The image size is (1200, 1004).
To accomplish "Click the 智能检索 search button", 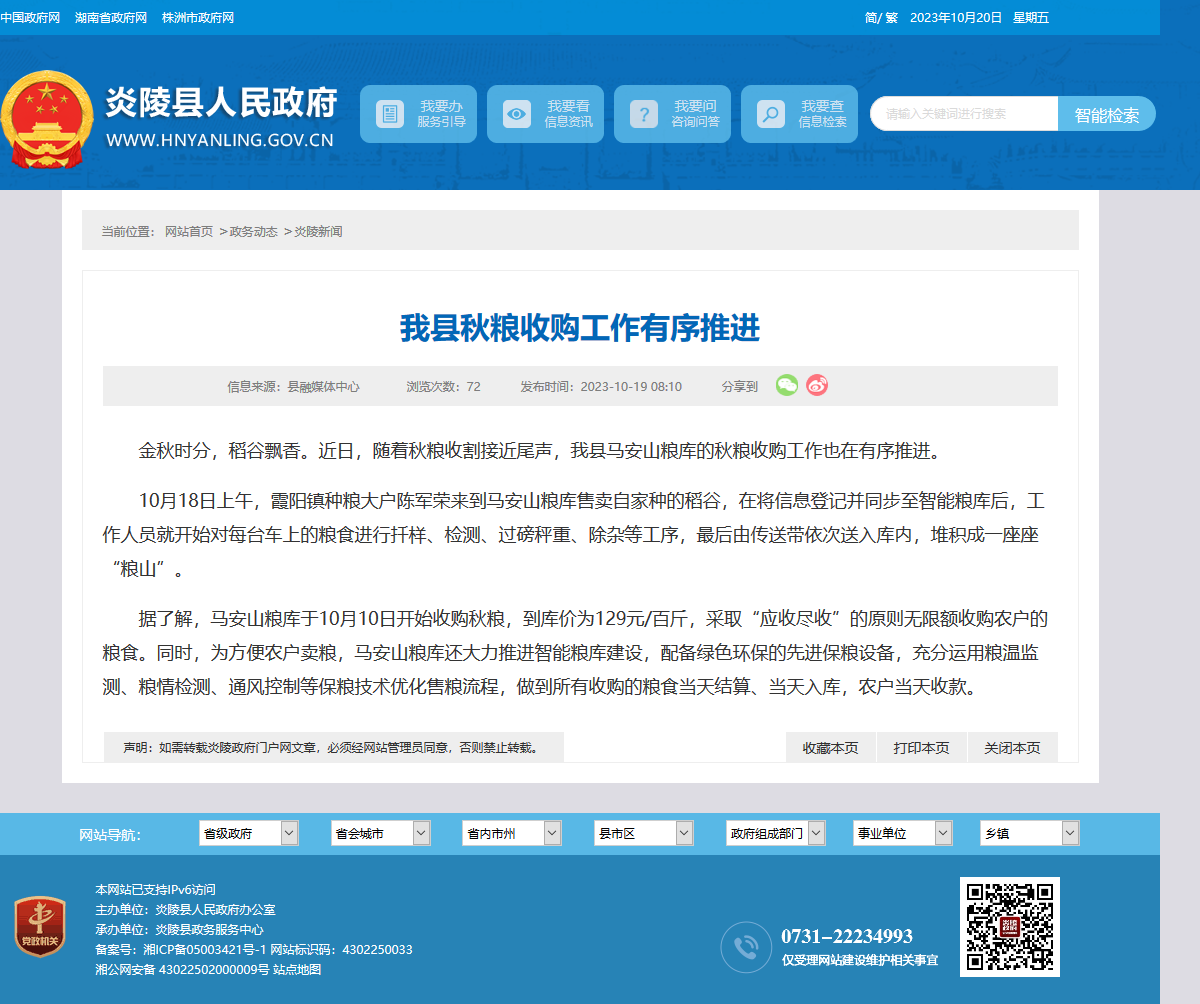I will [x=1107, y=114].
